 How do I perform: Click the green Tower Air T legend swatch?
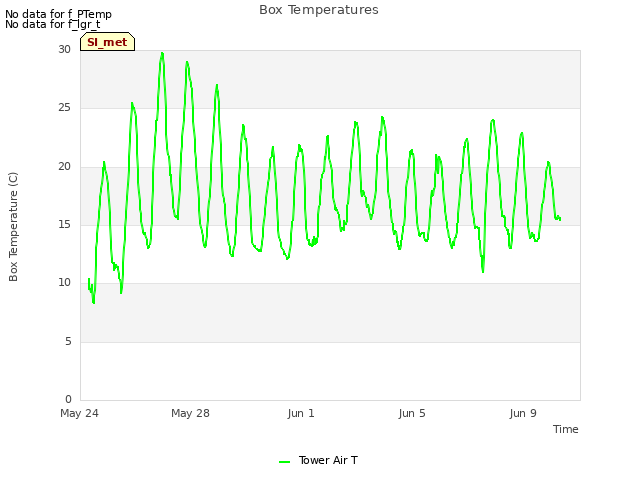[284, 462]
